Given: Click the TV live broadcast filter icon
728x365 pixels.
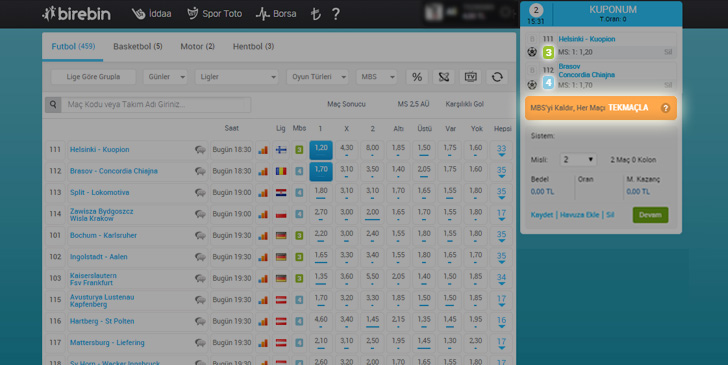Looking at the screenshot, I should (470, 77).
